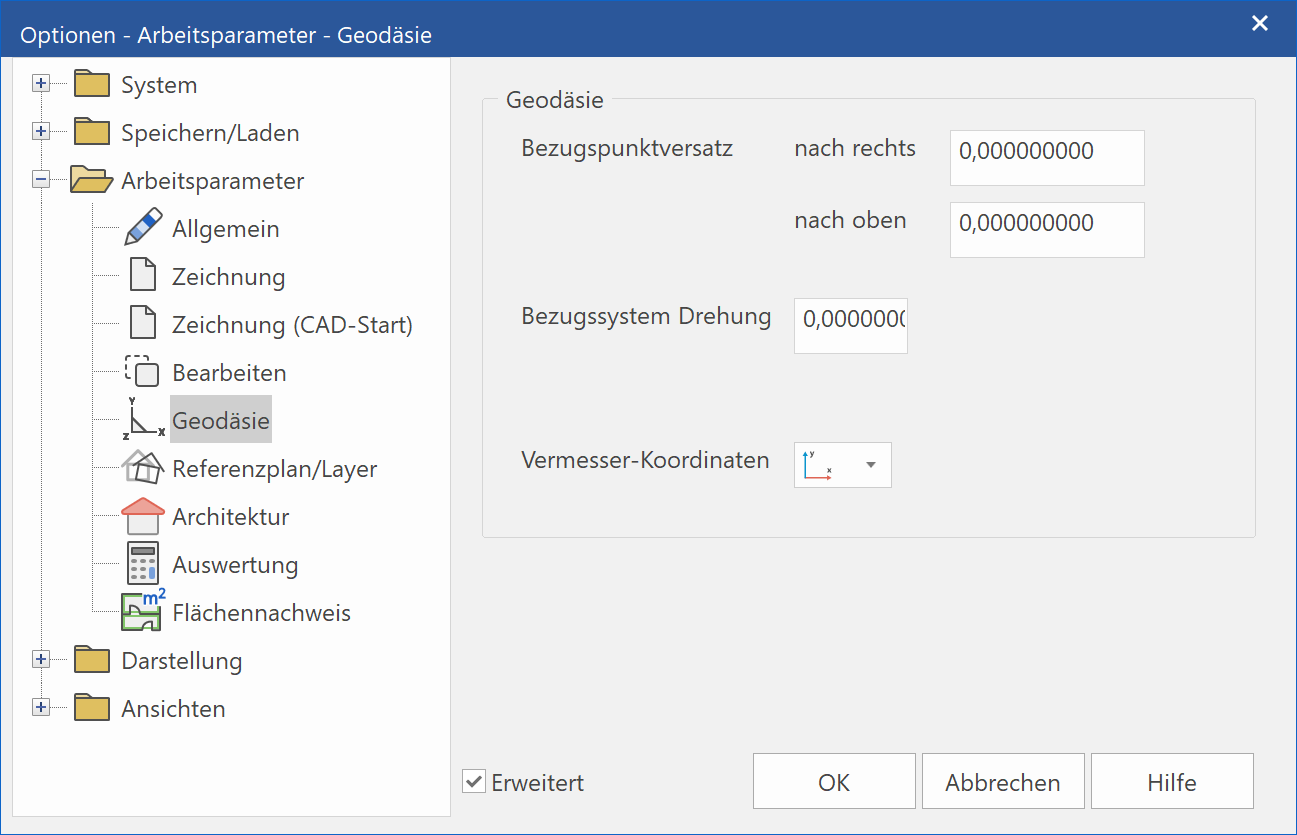Select the Allgemein tree entry
The width and height of the screenshot is (1297, 835).
226,229
